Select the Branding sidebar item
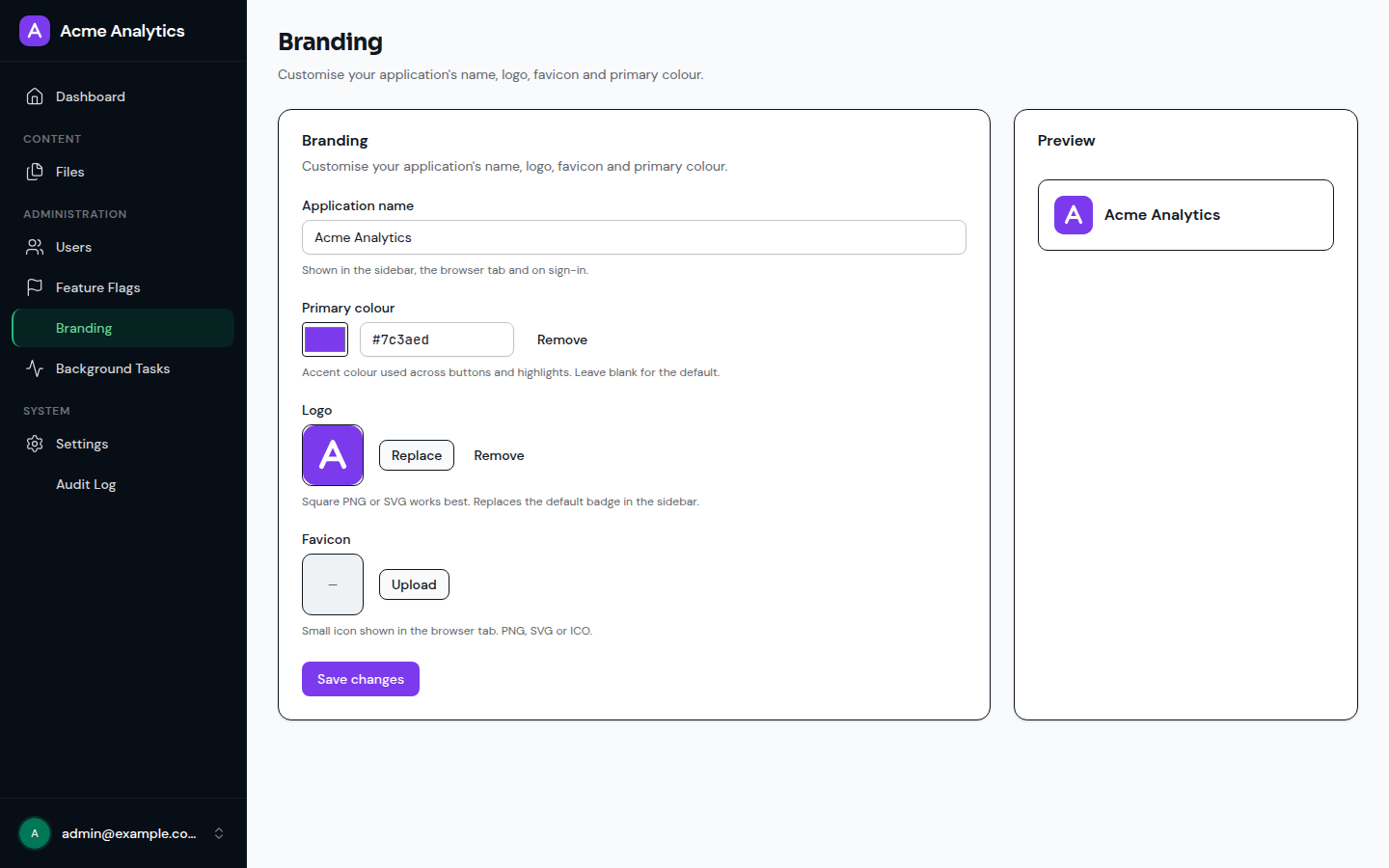The height and width of the screenshot is (868, 1389). (123, 328)
